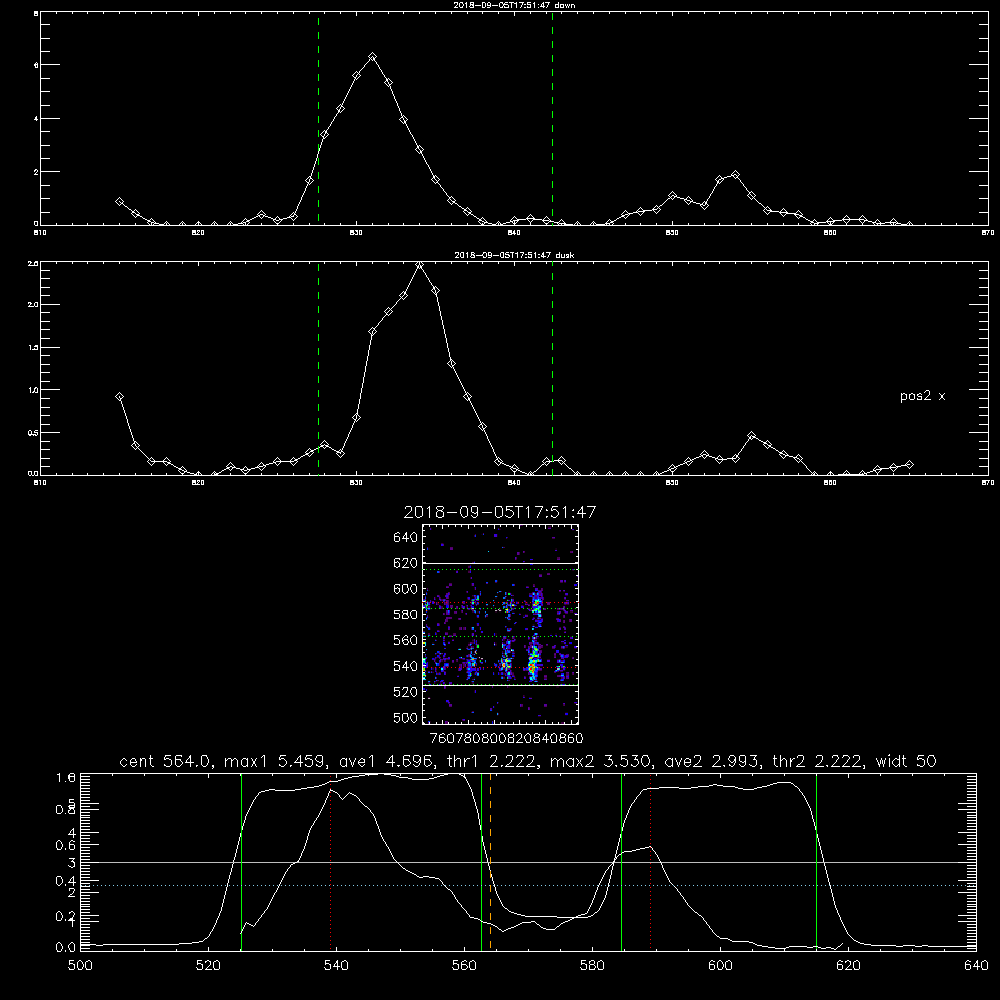Click the left green dashed line in dawn plot
Image resolution: width=1000 pixels, height=1000 pixels.
[318, 119]
